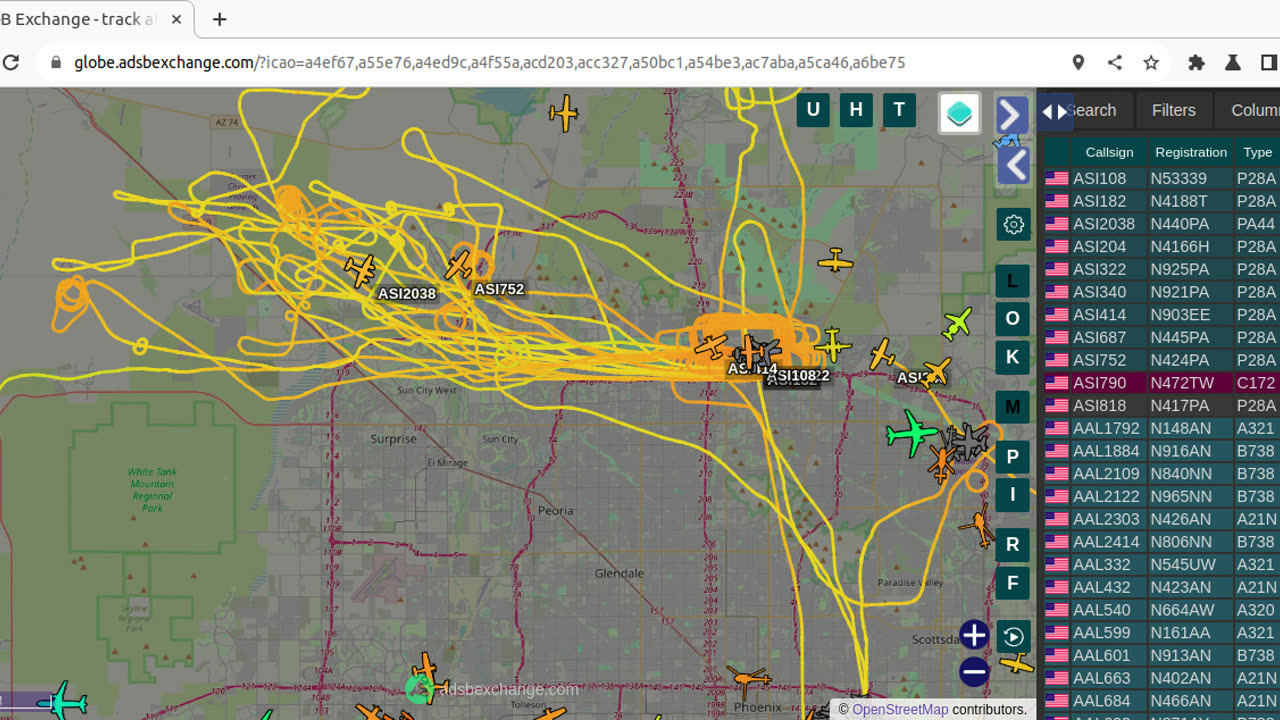Image resolution: width=1280 pixels, height=720 pixels.
Task: Toggle the browser side panel icon
Action: (1268, 62)
